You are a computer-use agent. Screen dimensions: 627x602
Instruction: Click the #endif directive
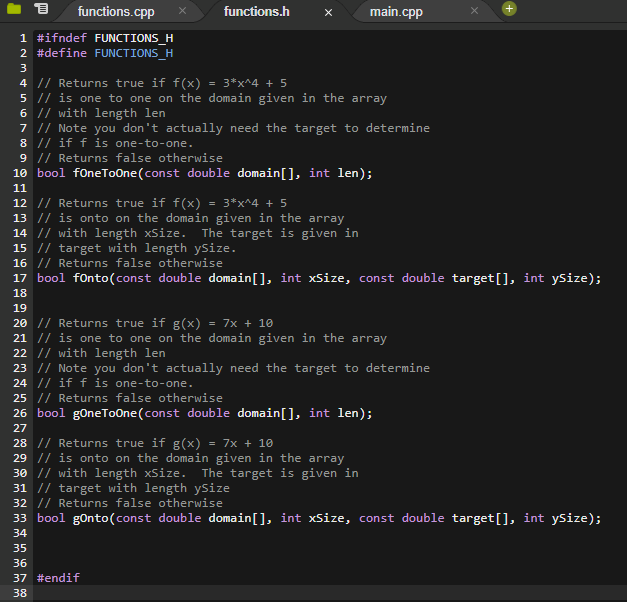(58, 578)
